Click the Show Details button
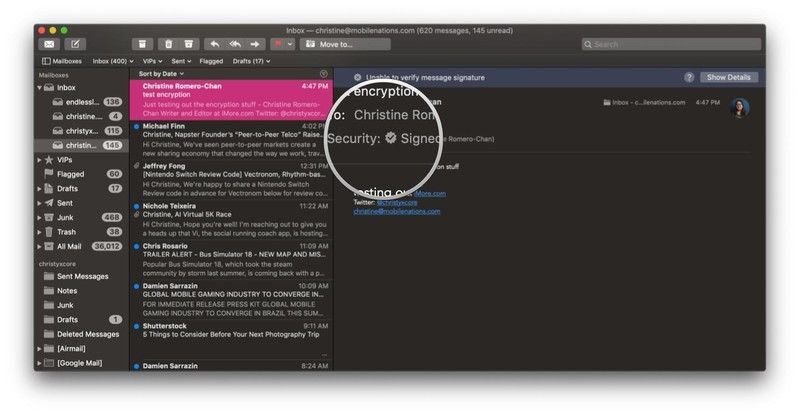Image resolution: width=800 pixels, height=415 pixels. pyautogui.click(x=729, y=78)
